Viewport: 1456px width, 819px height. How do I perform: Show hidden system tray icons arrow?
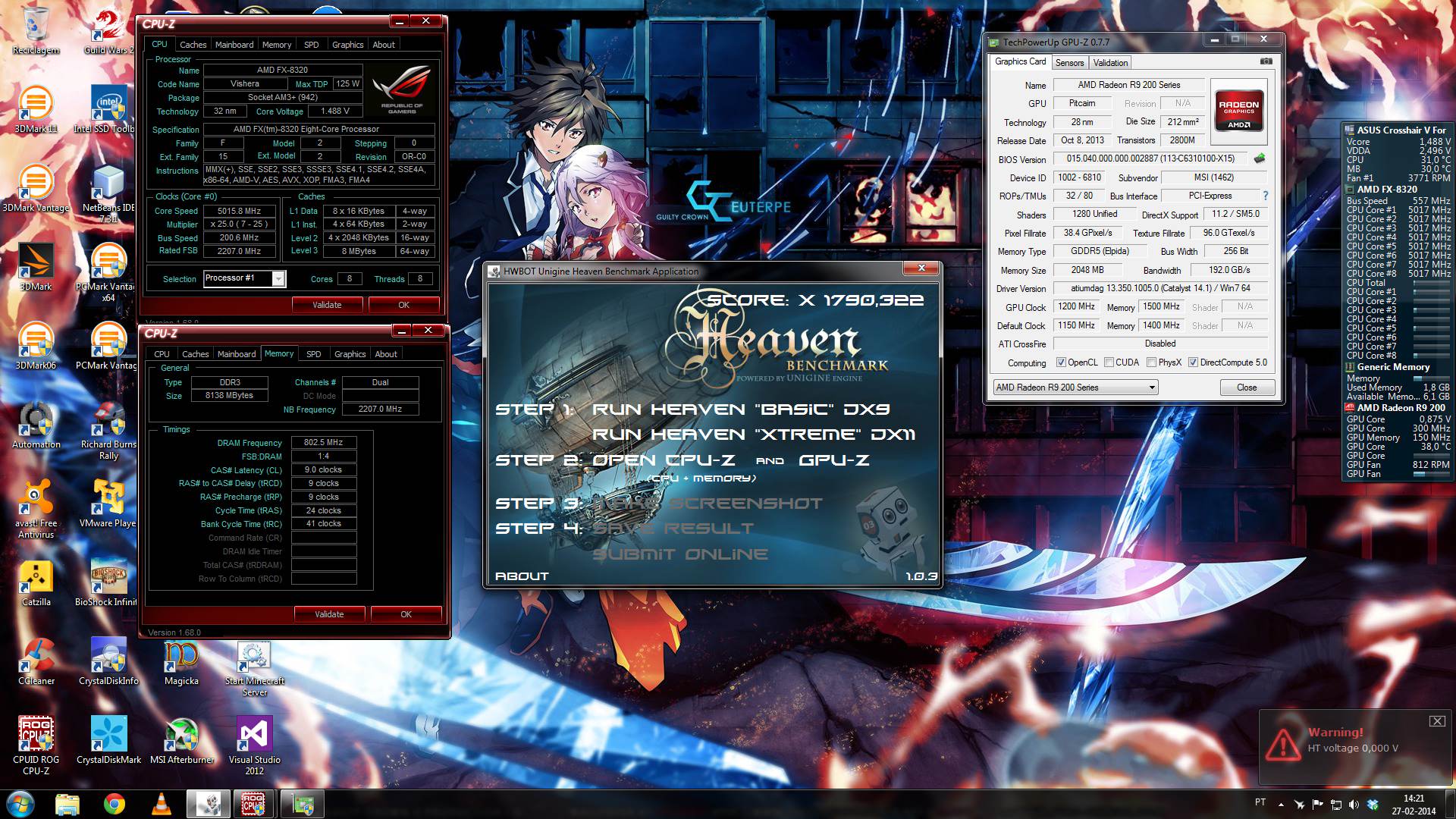[1281, 805]
